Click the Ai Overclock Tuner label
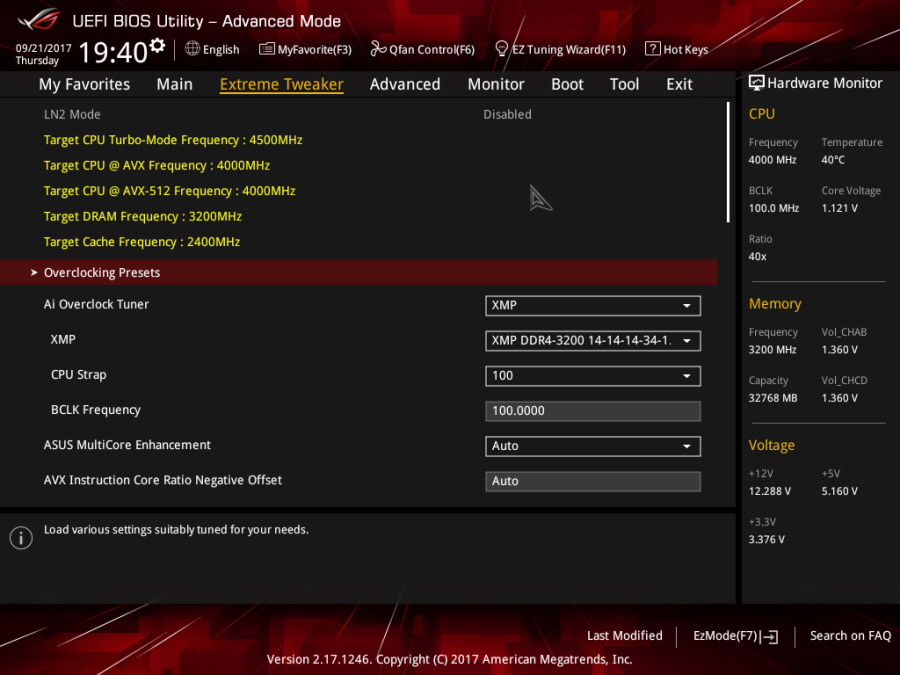 pos(96,304)
